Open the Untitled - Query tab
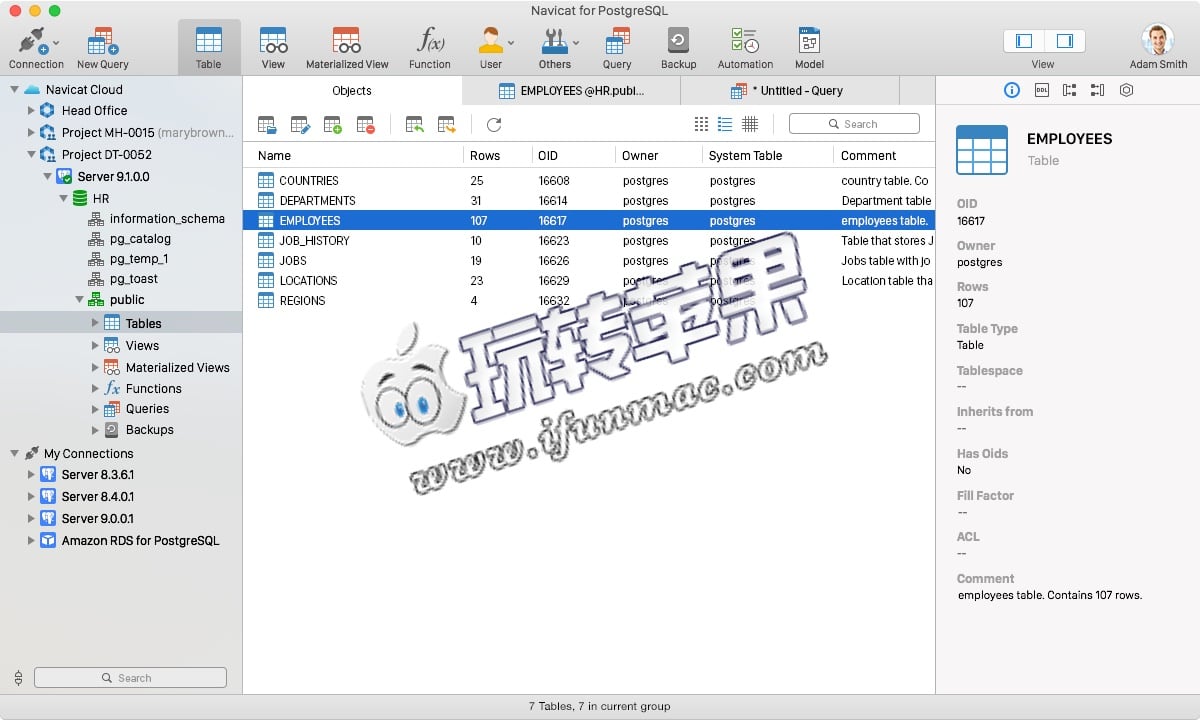Screen dimensions: 1200x720 (x=789, y=90)
